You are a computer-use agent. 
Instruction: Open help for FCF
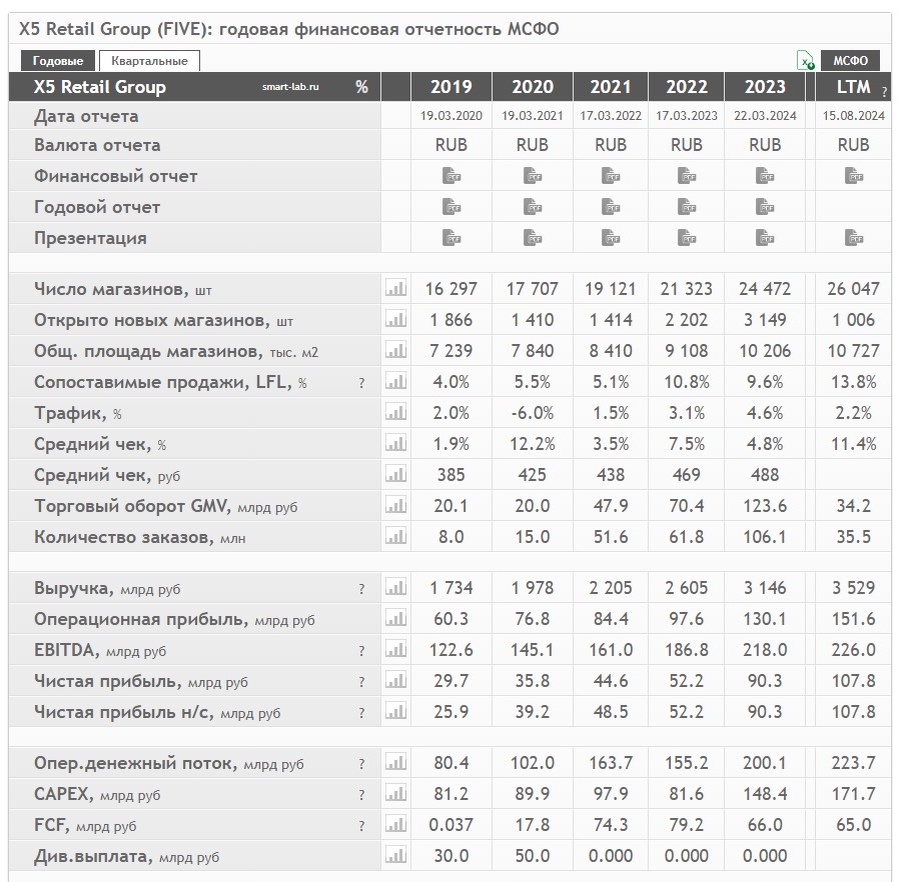click(362, 826)
